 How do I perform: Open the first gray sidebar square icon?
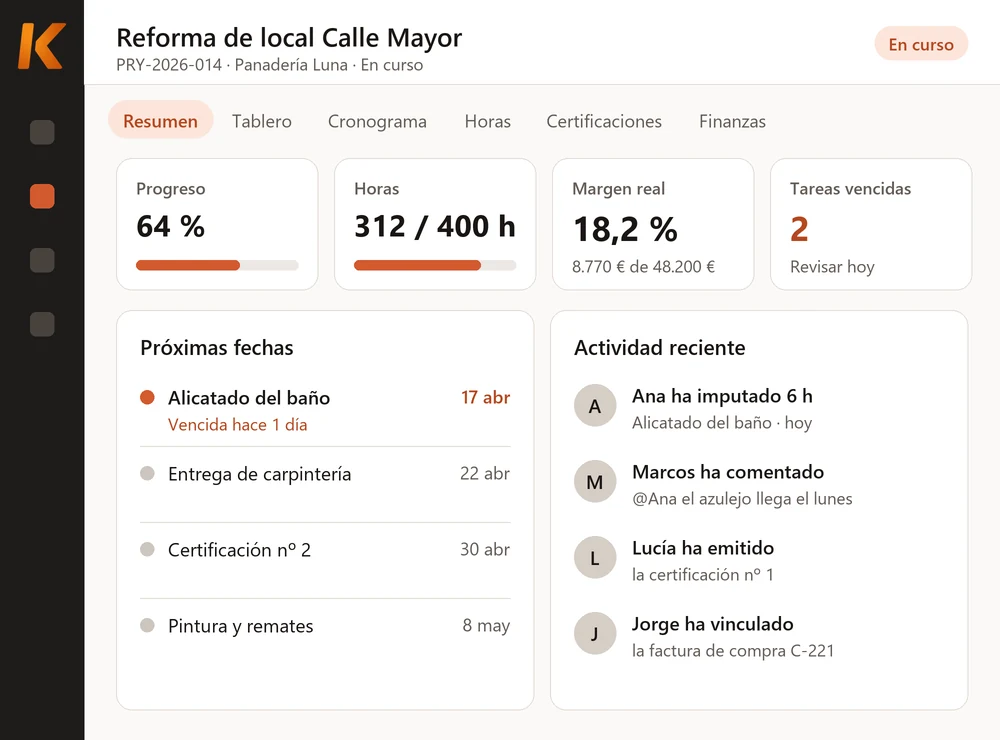(x=42, y=132)
